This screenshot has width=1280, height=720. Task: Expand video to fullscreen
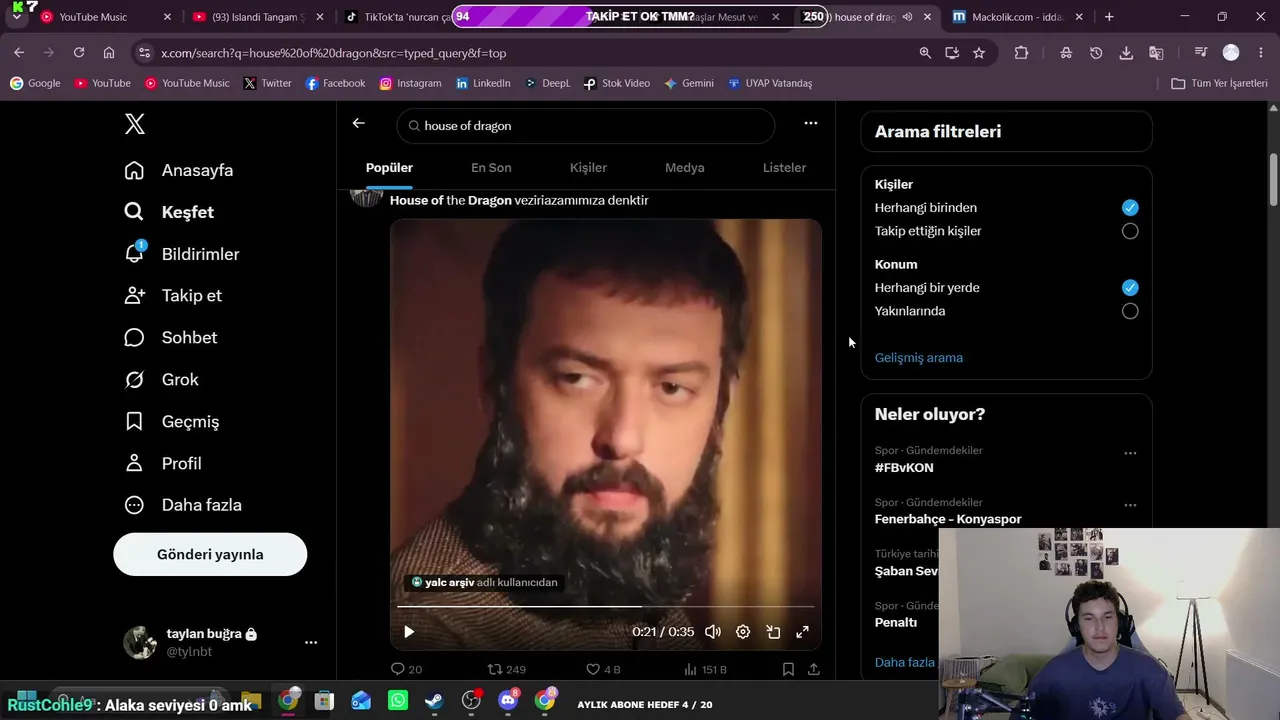pyautogui.click(x=802, y=632)
